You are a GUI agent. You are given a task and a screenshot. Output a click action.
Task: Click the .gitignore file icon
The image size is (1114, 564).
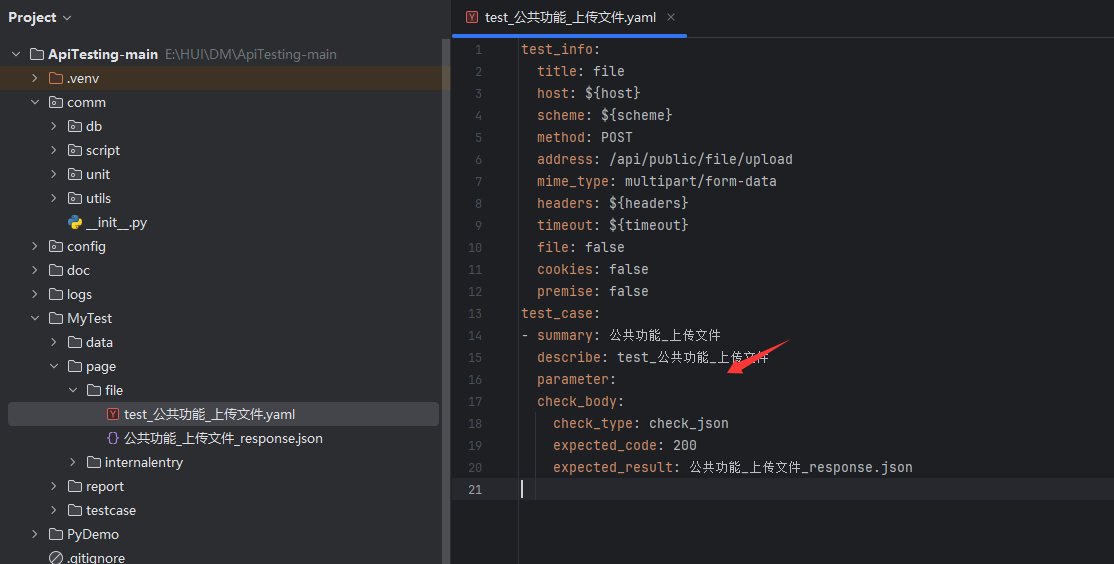[x=55, y=558]
